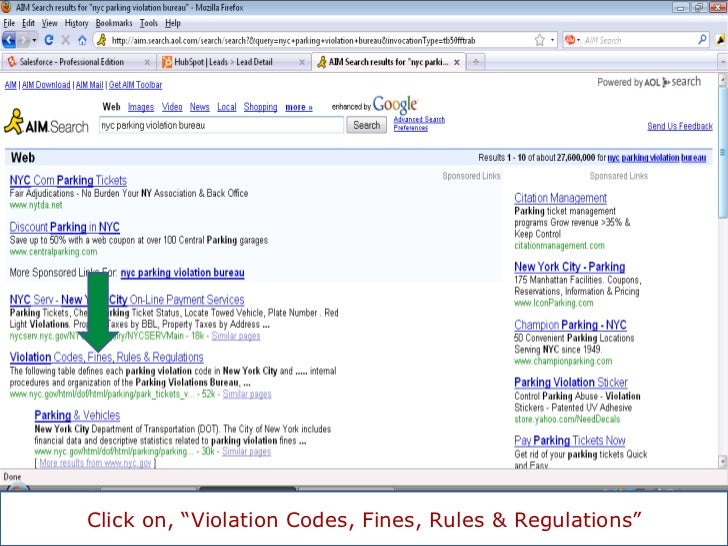Open the View menu
This screenshot has height=546, width=728.
[x=50, y=23]
